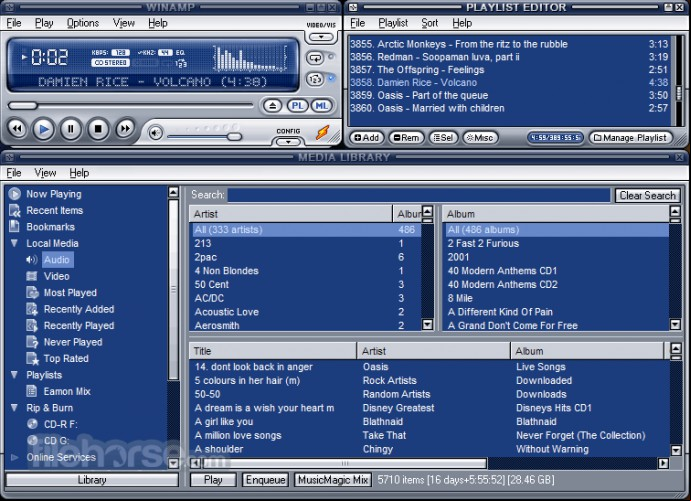Collapse the Playlists tree node
This screenshot has width=691, height=501.
pos(14,375)
